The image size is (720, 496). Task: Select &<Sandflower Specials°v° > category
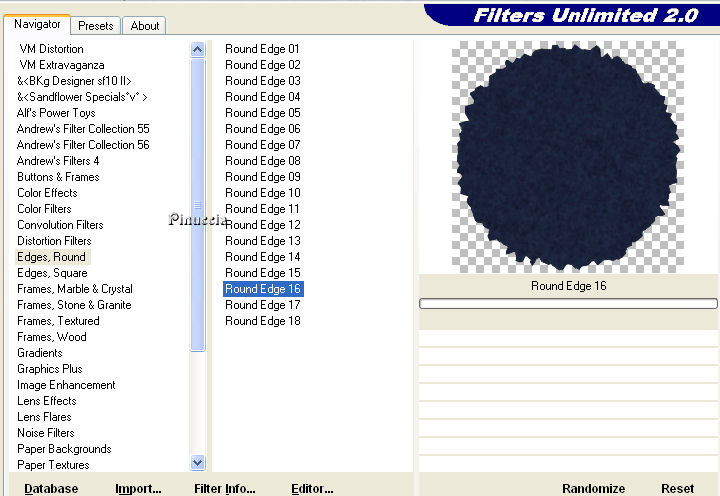(x=82, y=97)
